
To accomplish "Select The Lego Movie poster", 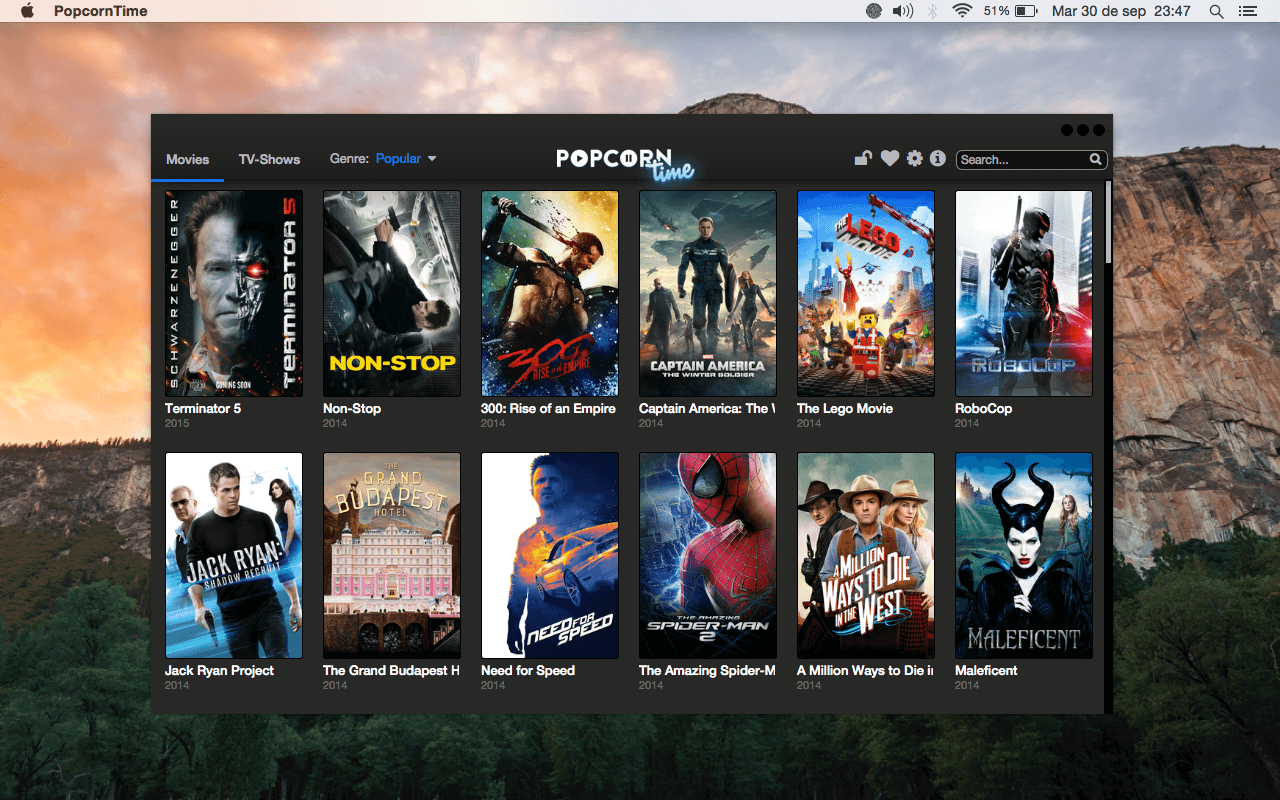I will pyautogui.click(x=865, y=293).
